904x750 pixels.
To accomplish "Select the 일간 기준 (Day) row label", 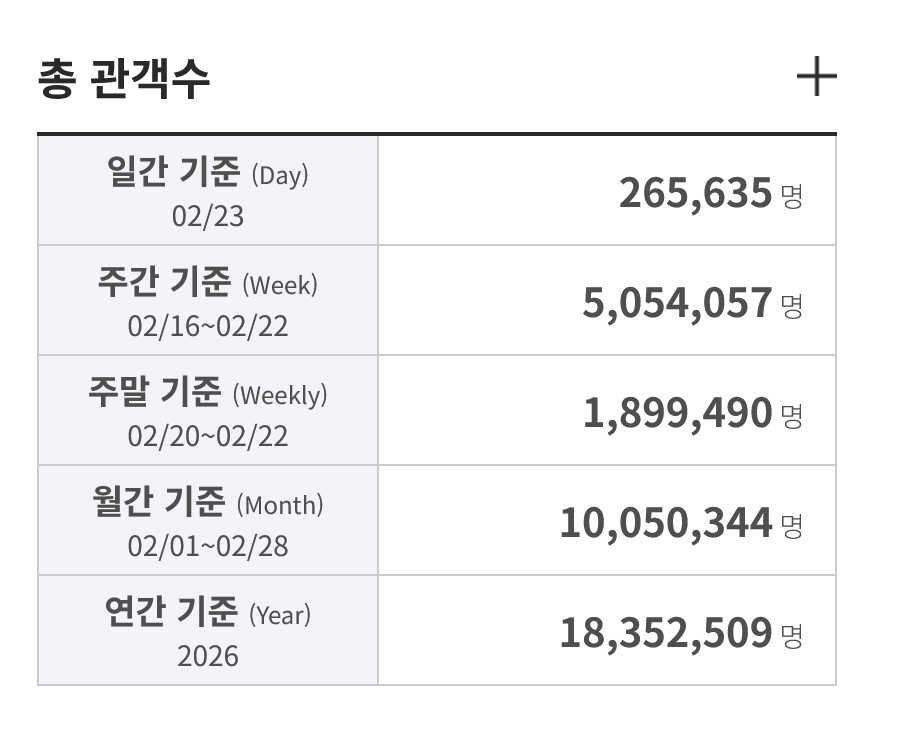I will 207,174.
